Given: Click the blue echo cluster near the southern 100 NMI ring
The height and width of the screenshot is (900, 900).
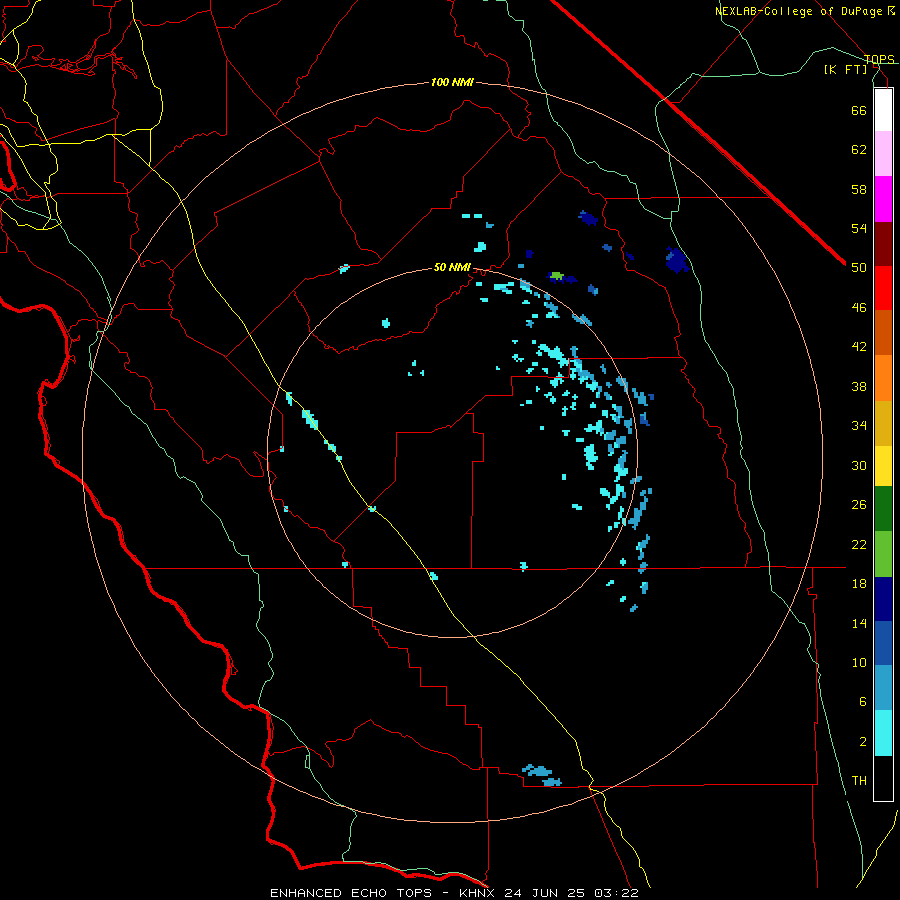Looking at the screenshot, I should click(542, 775).
